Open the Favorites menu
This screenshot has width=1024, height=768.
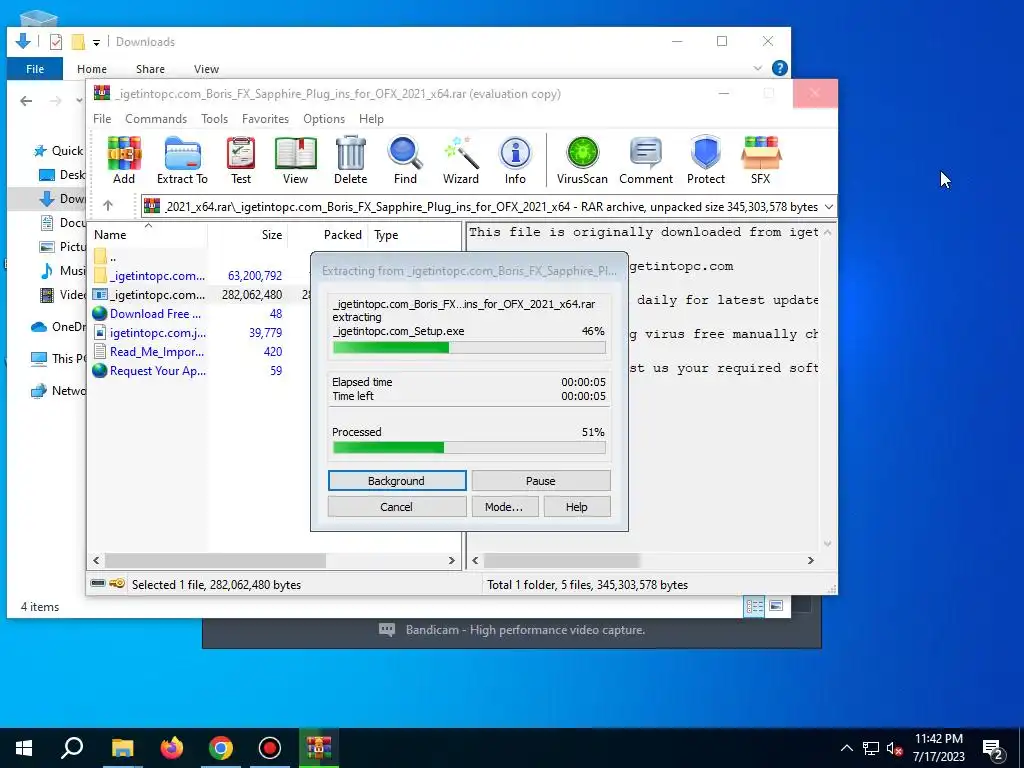click(265, 119)
